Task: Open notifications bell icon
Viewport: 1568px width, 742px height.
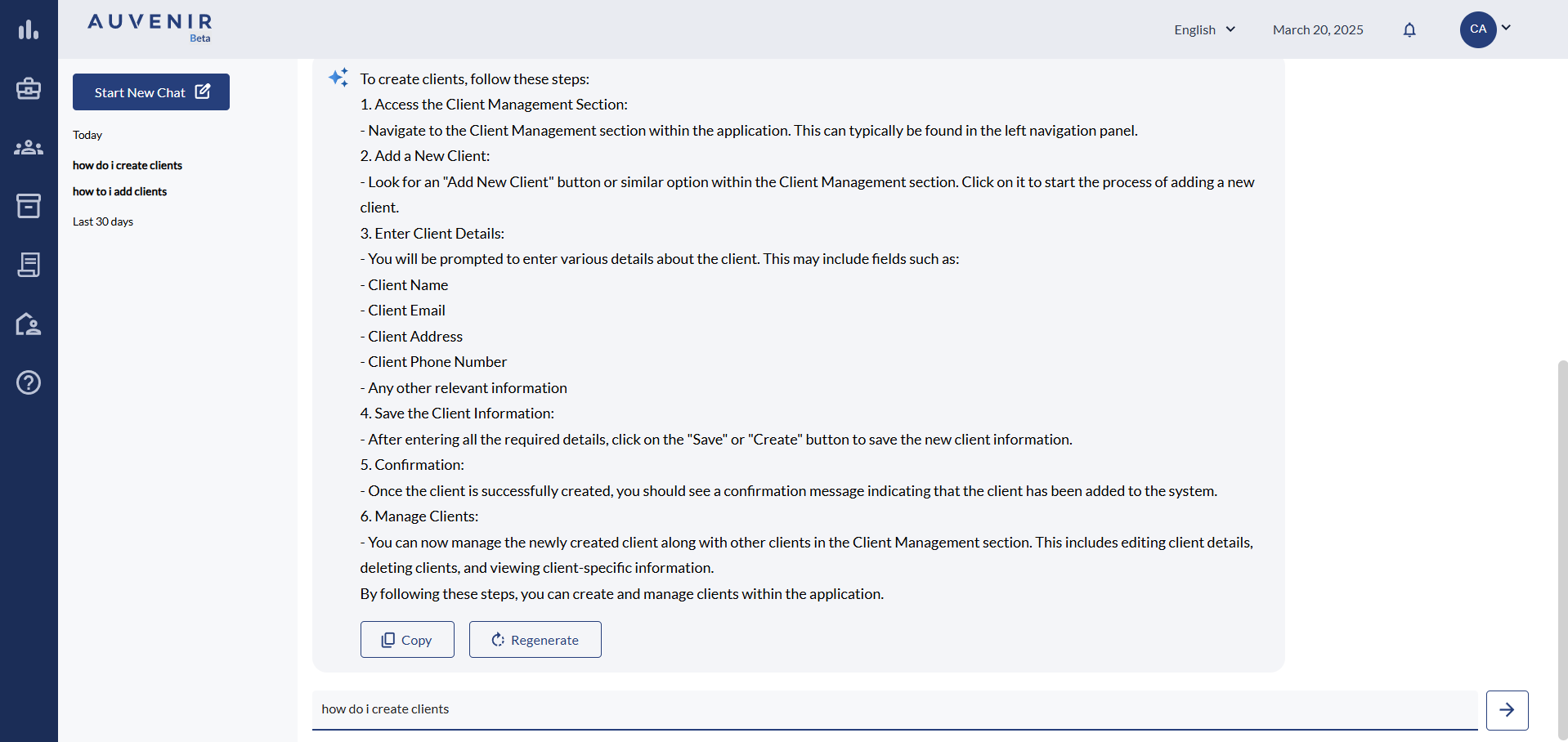Action: pyautogui.click(x=1409, y=30)
